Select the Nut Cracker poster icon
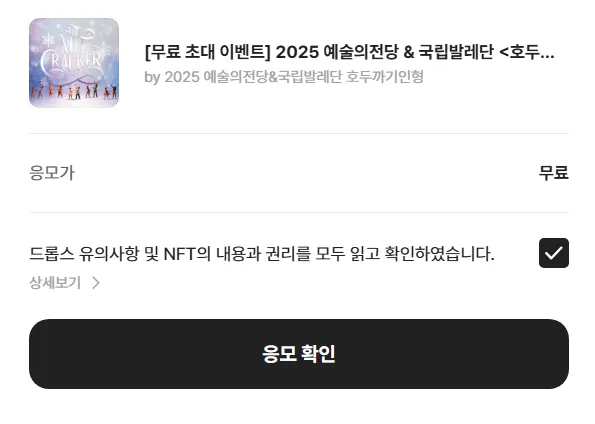 (74, 63)
